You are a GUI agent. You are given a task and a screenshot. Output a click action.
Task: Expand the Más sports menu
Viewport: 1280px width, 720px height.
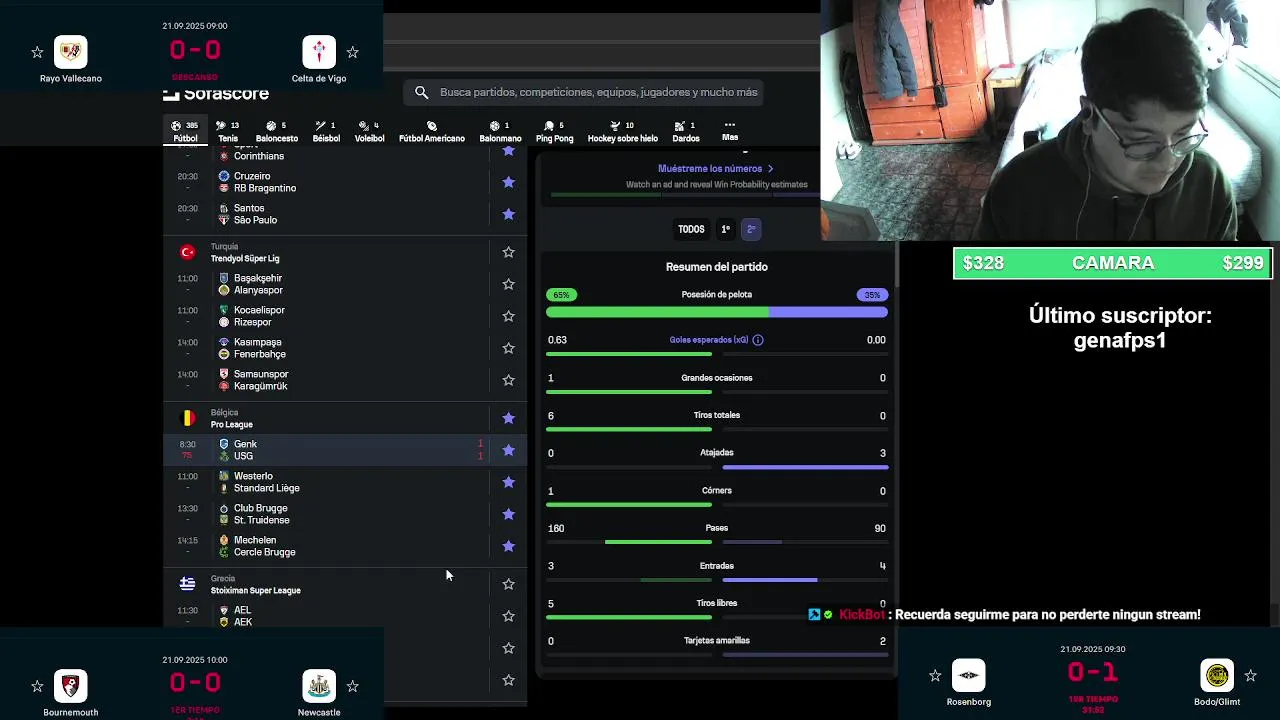730,131
